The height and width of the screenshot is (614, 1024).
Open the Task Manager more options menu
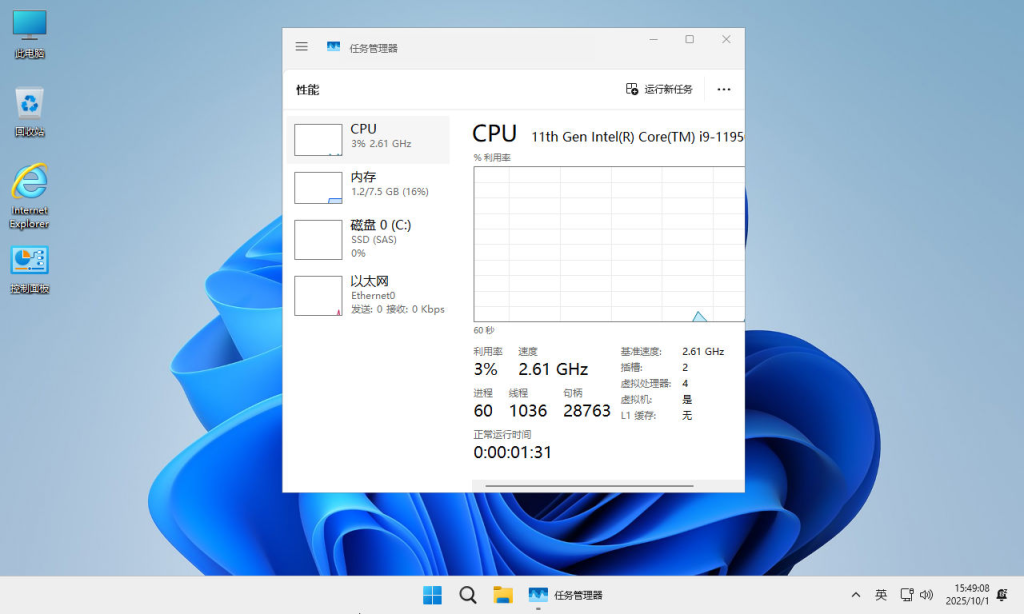tap(723, 89)
